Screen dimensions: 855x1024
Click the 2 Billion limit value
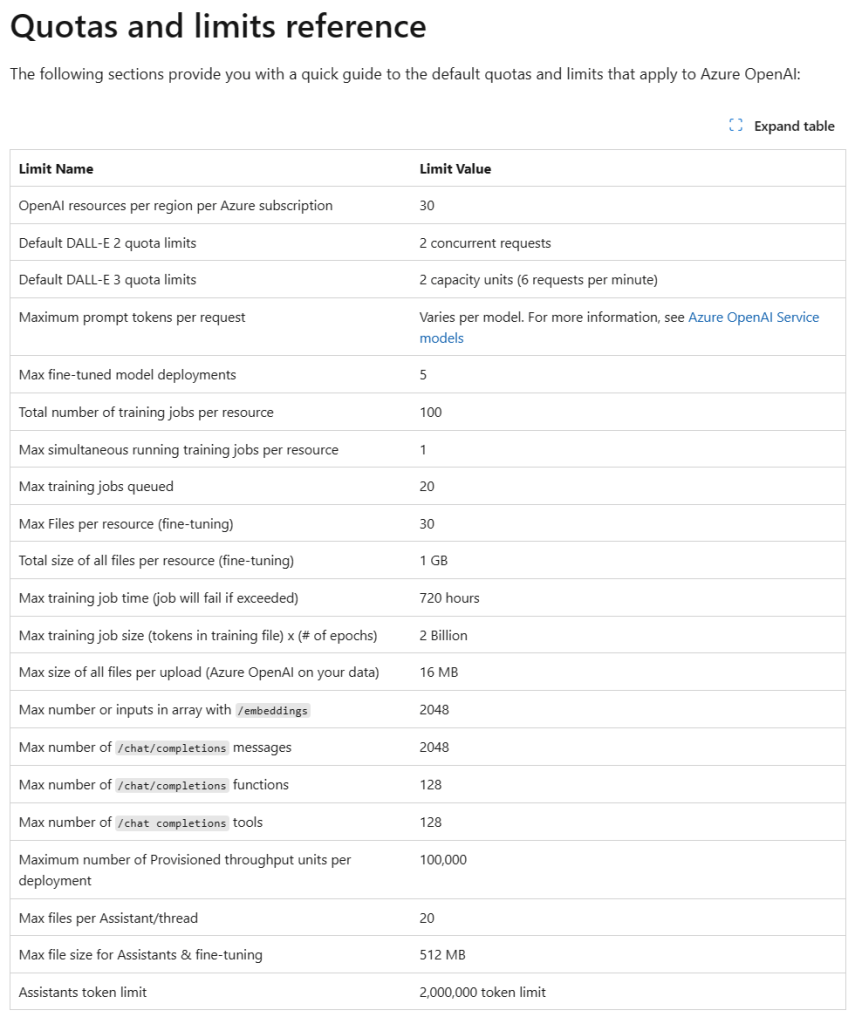pos(443,635)
